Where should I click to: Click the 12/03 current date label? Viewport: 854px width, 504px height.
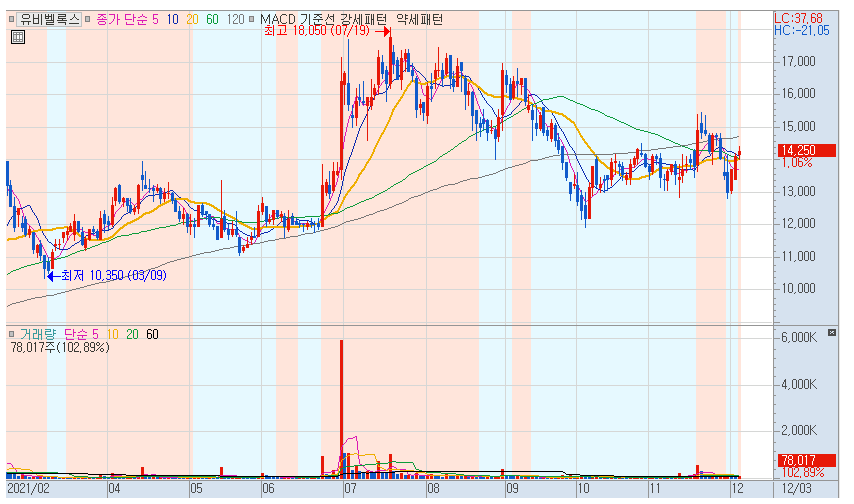point(796,488)
